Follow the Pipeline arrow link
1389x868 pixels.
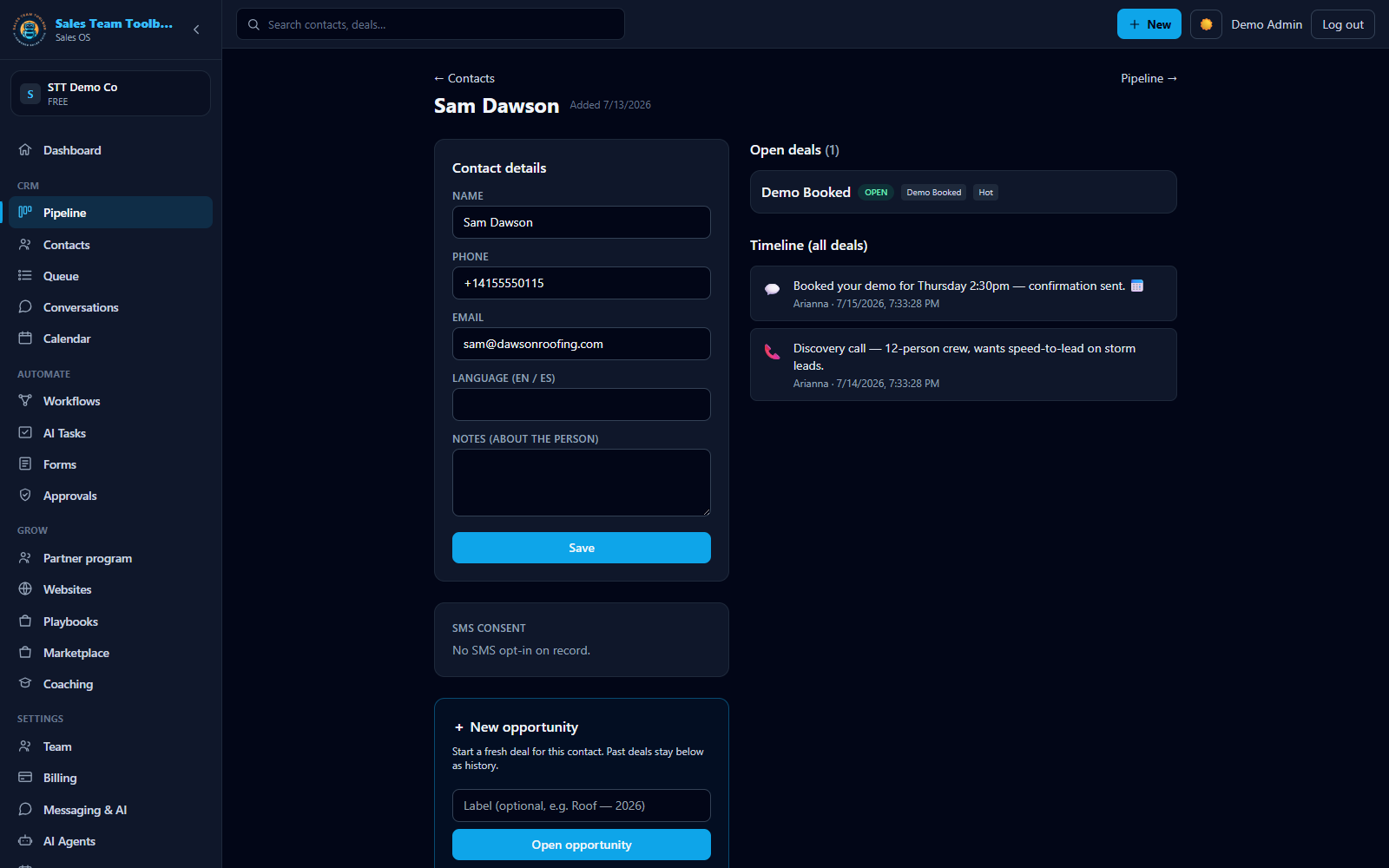(1149, 78)
